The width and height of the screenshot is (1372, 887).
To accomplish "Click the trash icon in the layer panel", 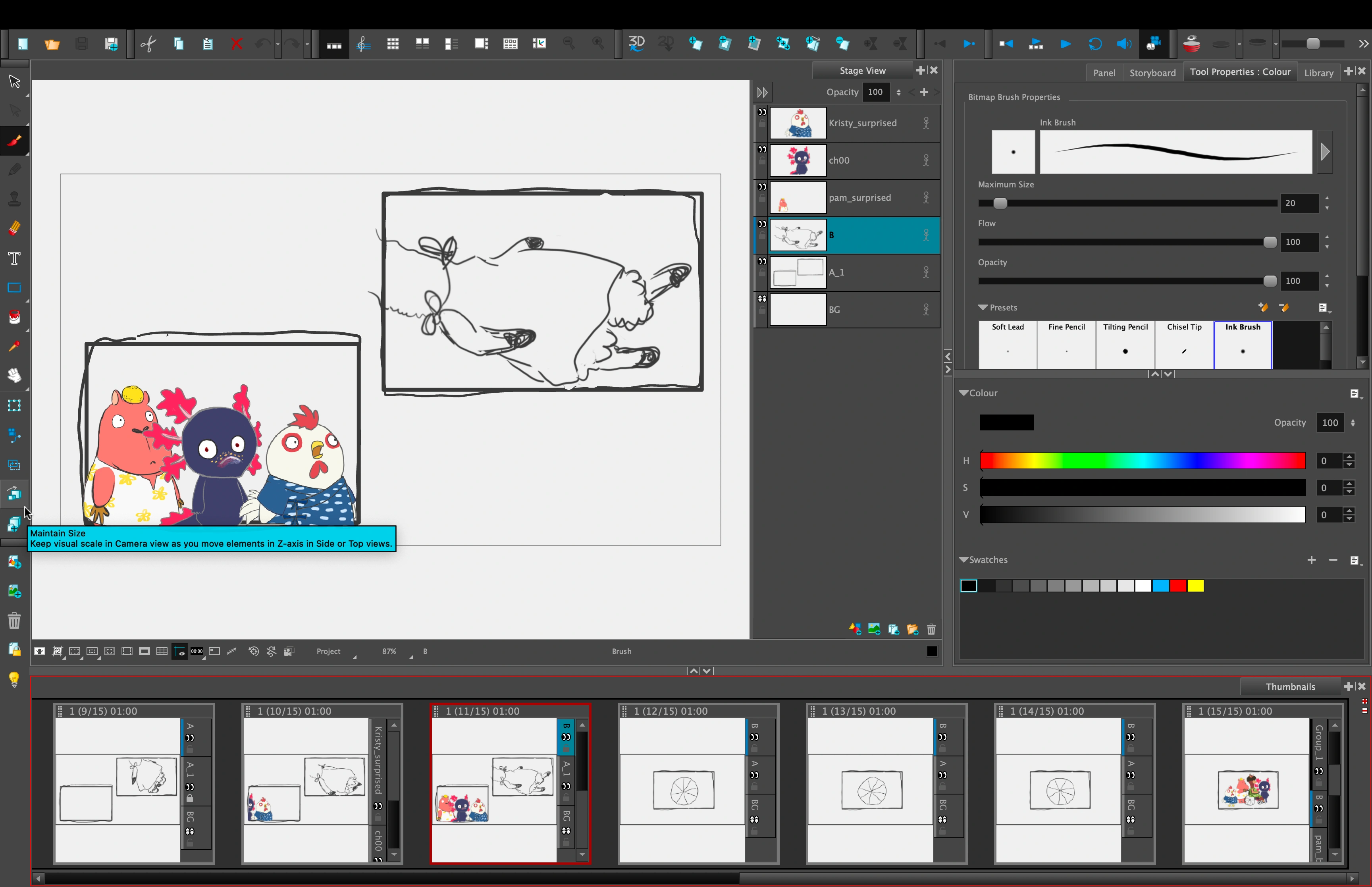I will coord(931,629).
